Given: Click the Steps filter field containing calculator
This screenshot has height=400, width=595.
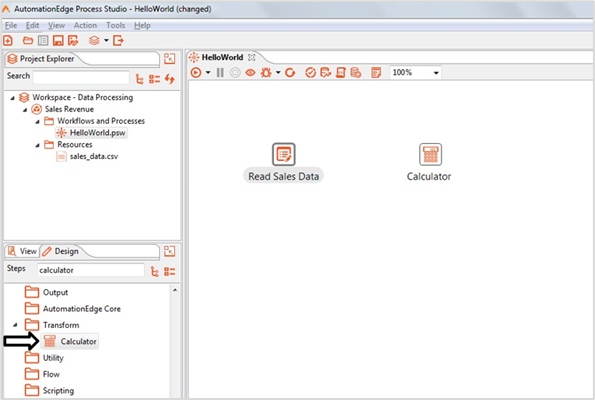Looking at the screenshot, I should click(x=91, y=270).
